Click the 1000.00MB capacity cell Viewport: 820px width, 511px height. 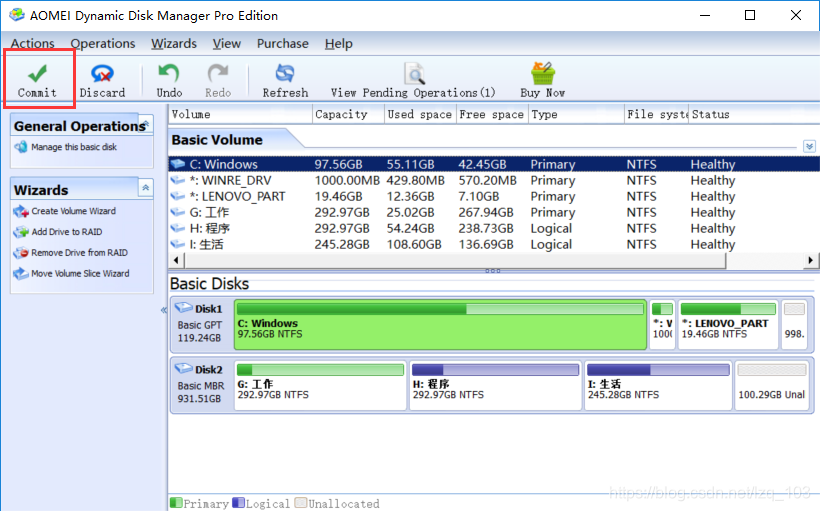(x=347, y=180)
